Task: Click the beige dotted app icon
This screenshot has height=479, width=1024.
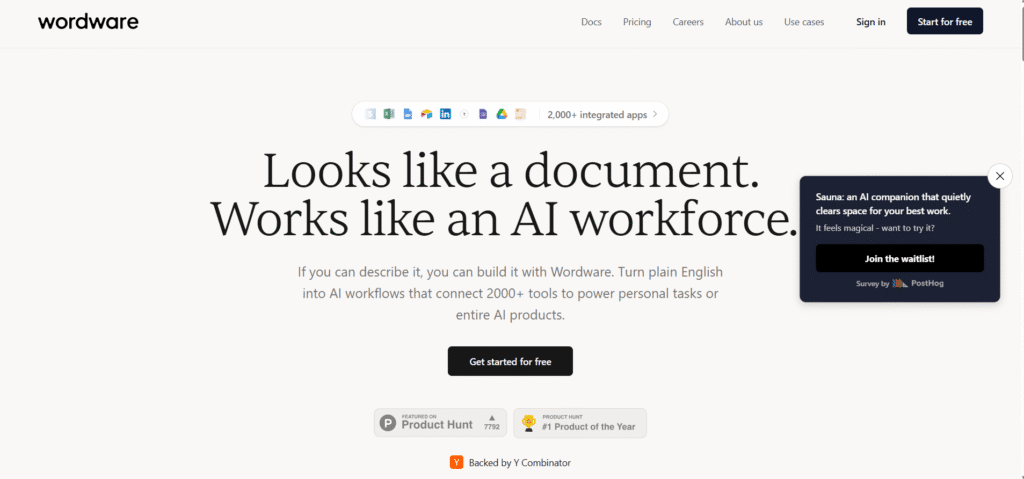Action: coord(520,114)
